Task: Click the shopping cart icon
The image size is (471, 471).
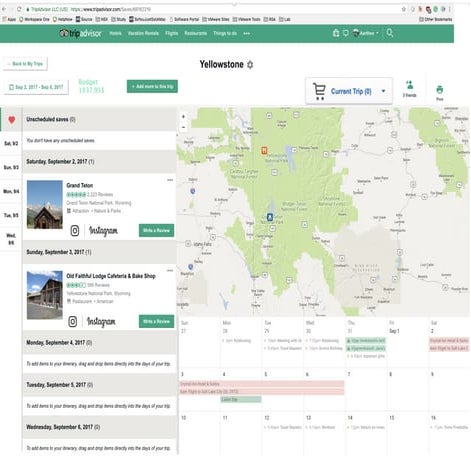Action: [319, 91]
